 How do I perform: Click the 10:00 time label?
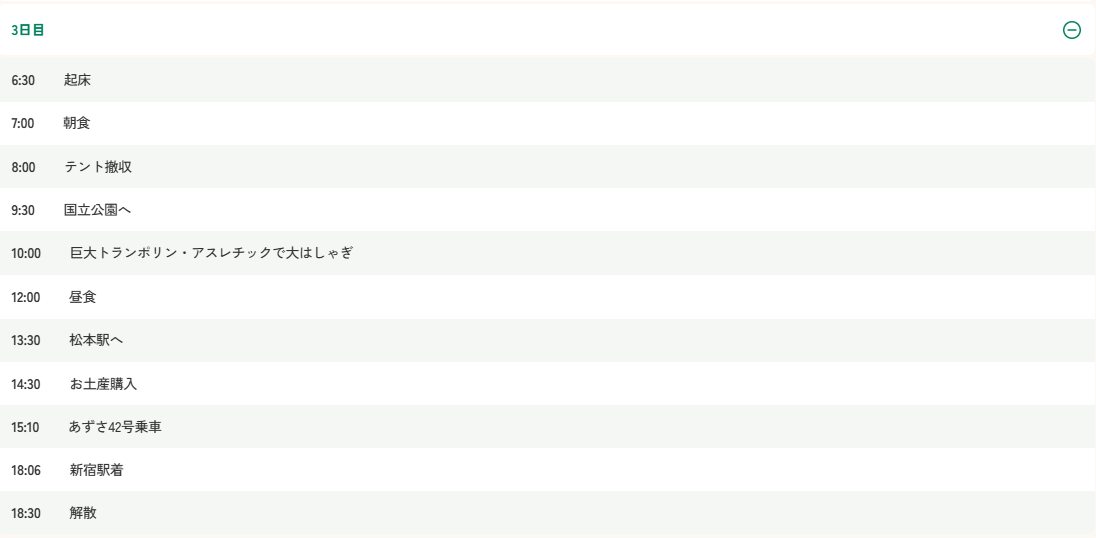[26, 254]
